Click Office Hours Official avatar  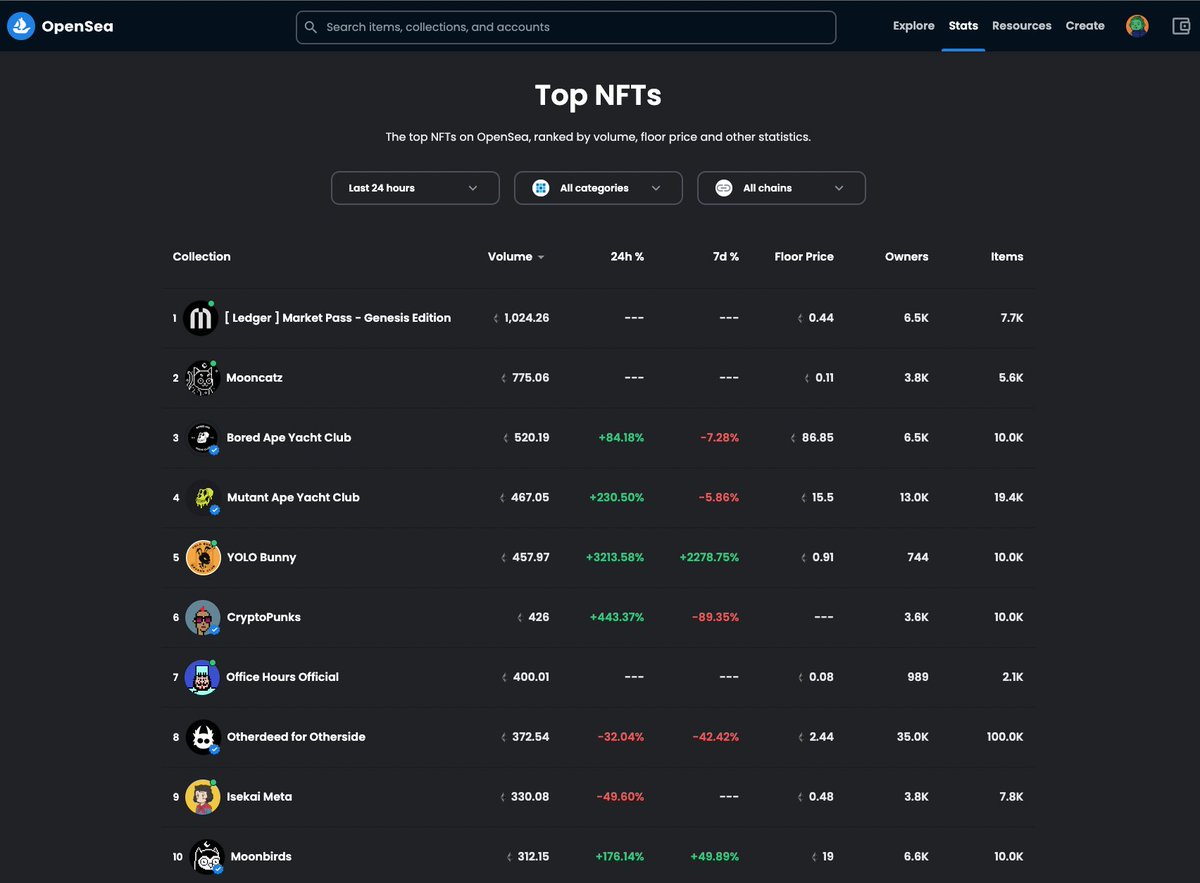202,678
